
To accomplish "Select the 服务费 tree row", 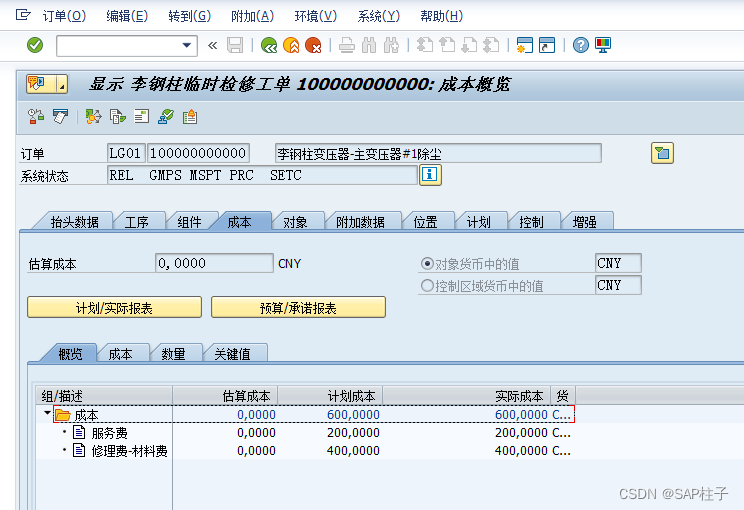I will point(305,433).
